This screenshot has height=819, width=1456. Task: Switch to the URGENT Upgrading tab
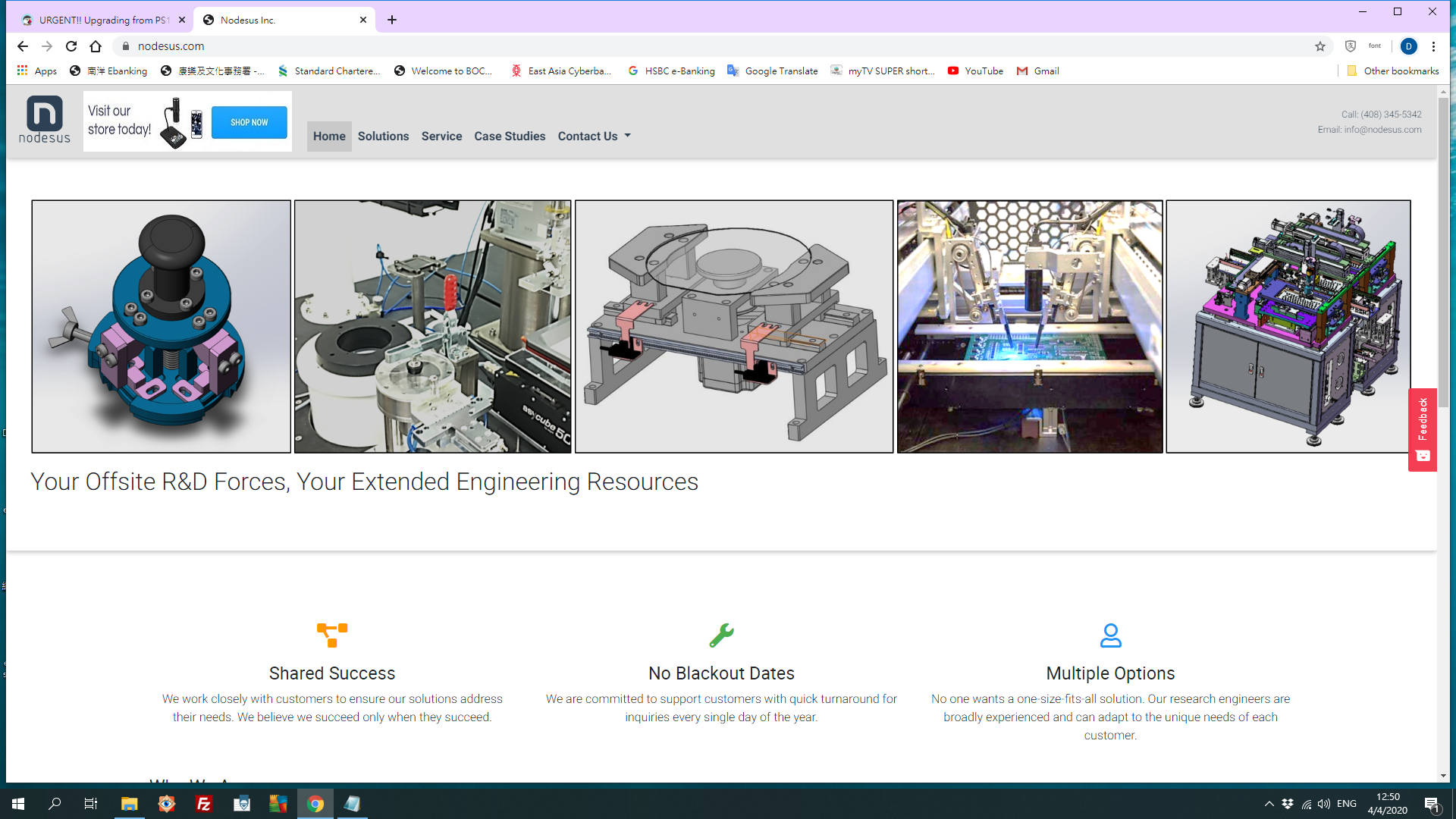pyautogui.click(x=103, y=20)
